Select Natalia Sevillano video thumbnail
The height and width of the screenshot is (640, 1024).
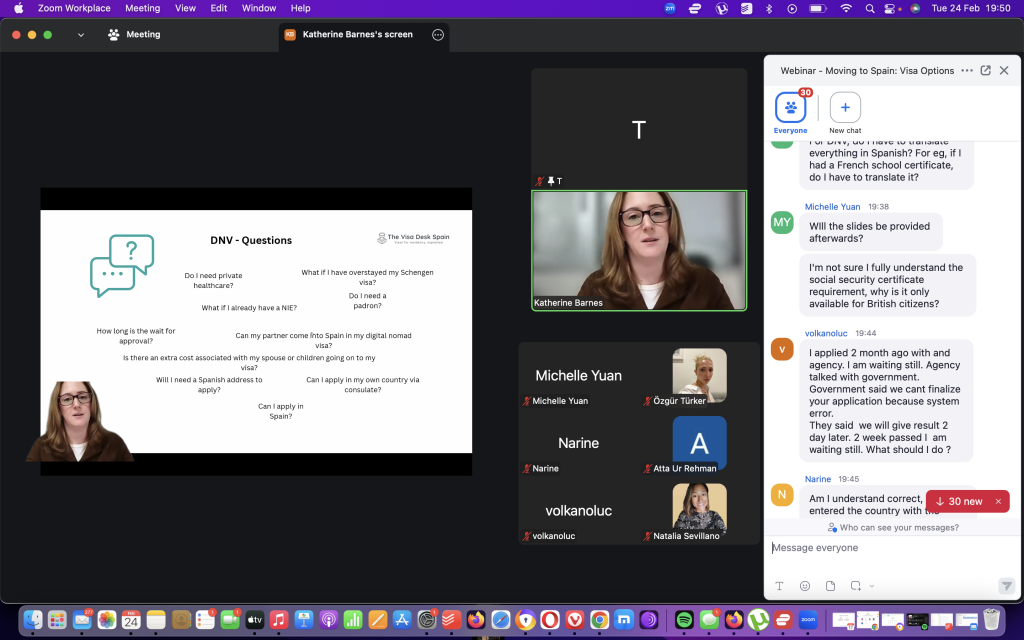699,511
